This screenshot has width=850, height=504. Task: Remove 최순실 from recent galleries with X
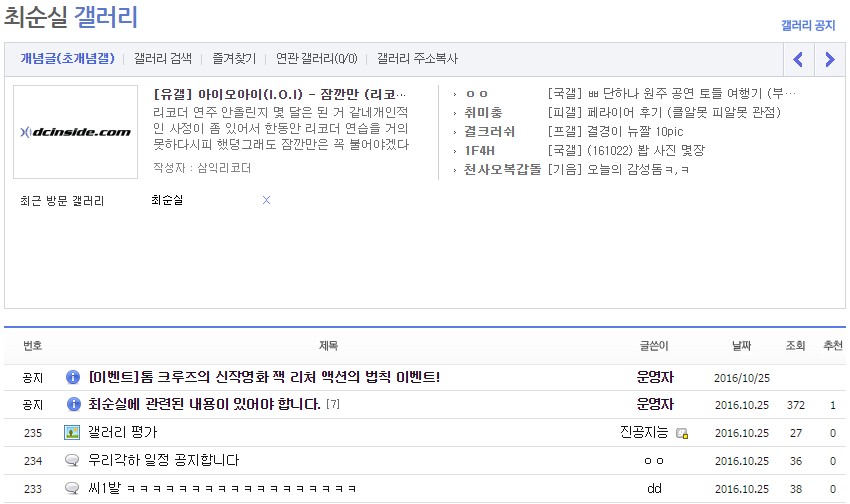[266, 200]
